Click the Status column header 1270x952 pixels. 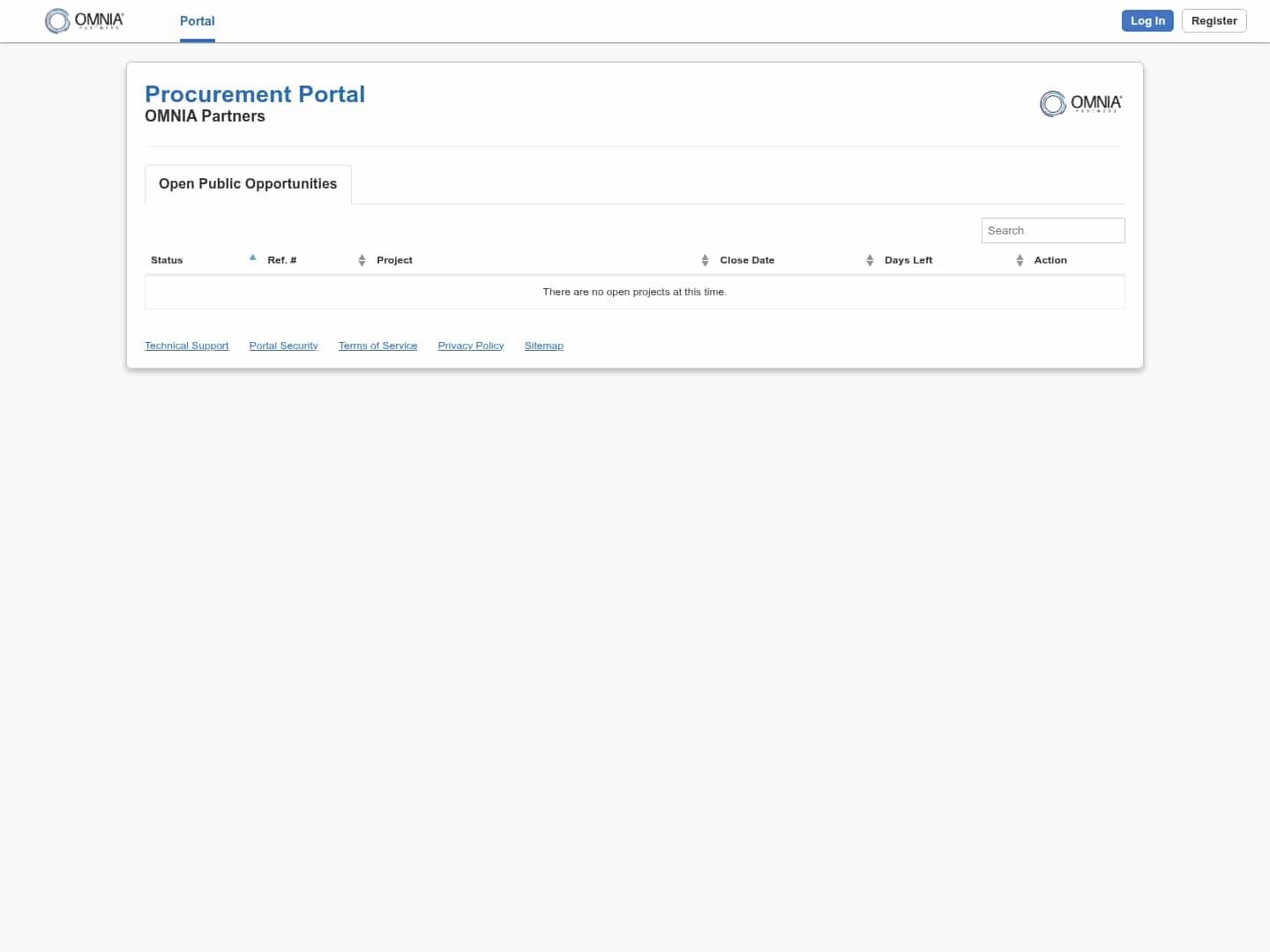coord(203,260)
